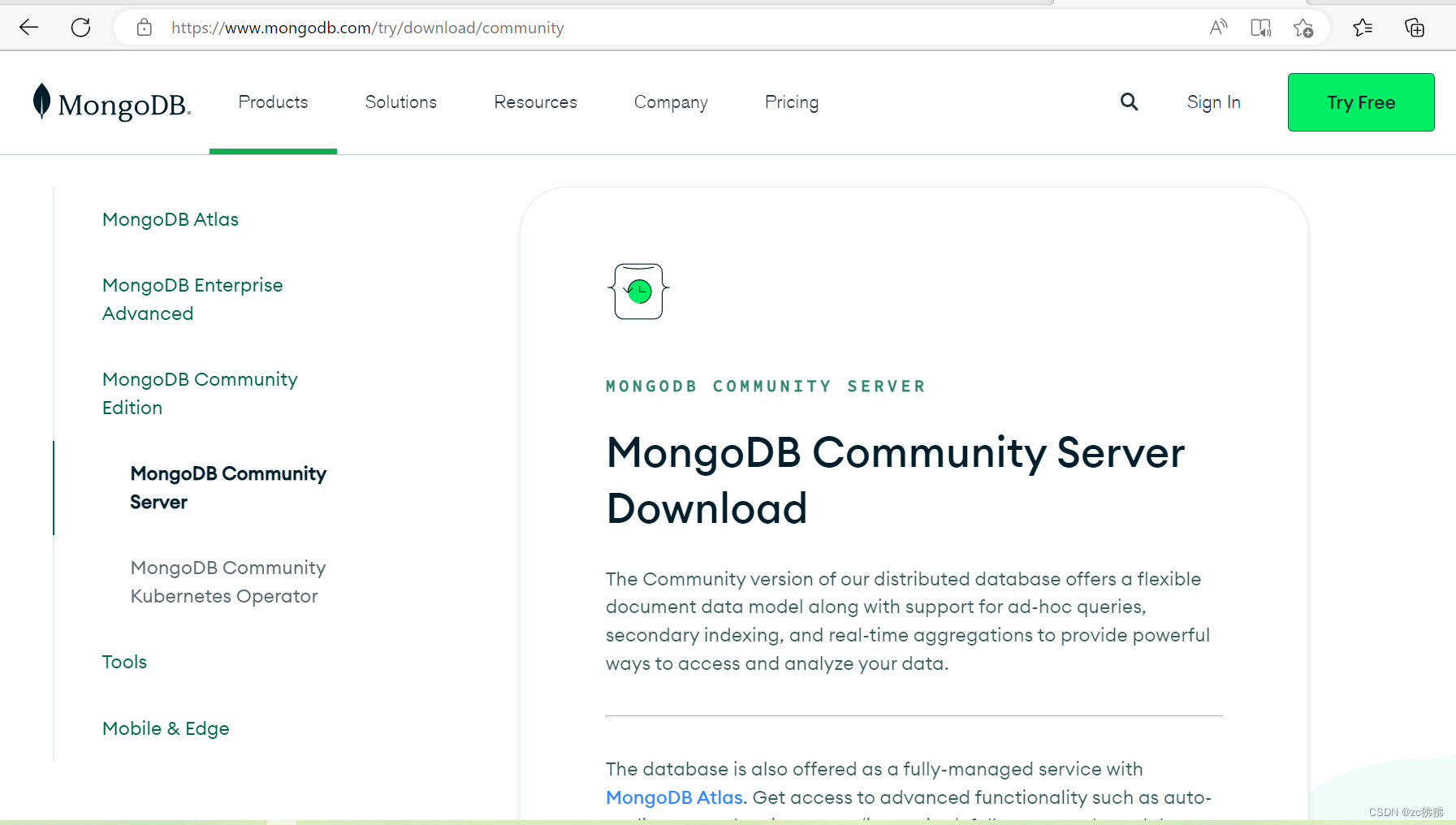Image resolution: width=1456 pixels, height=825 pixels.
Task: Click the Try Free button
Action: tap(1360, 102)
